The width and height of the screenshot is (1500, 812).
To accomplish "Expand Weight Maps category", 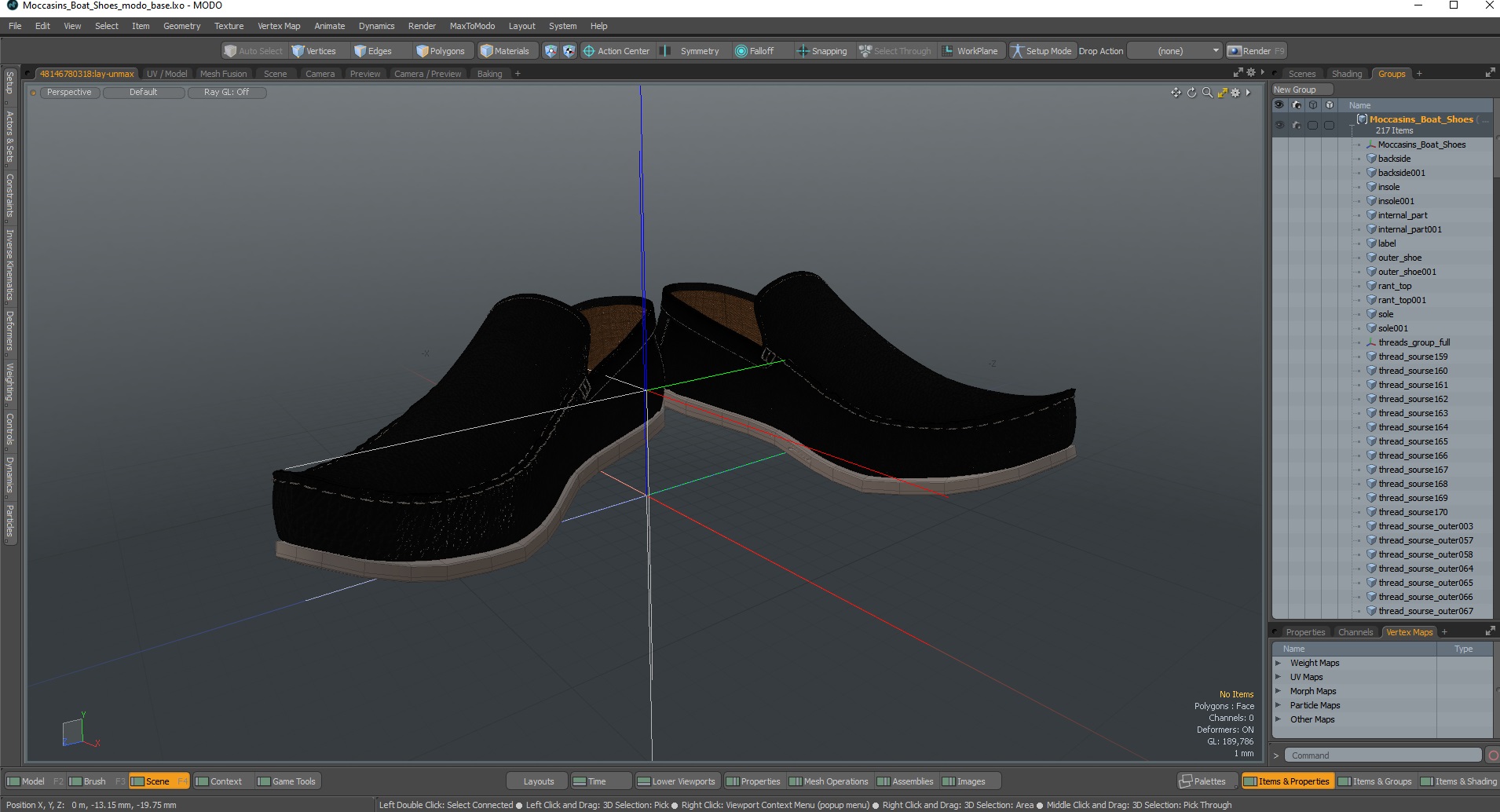I will 1278,663.
